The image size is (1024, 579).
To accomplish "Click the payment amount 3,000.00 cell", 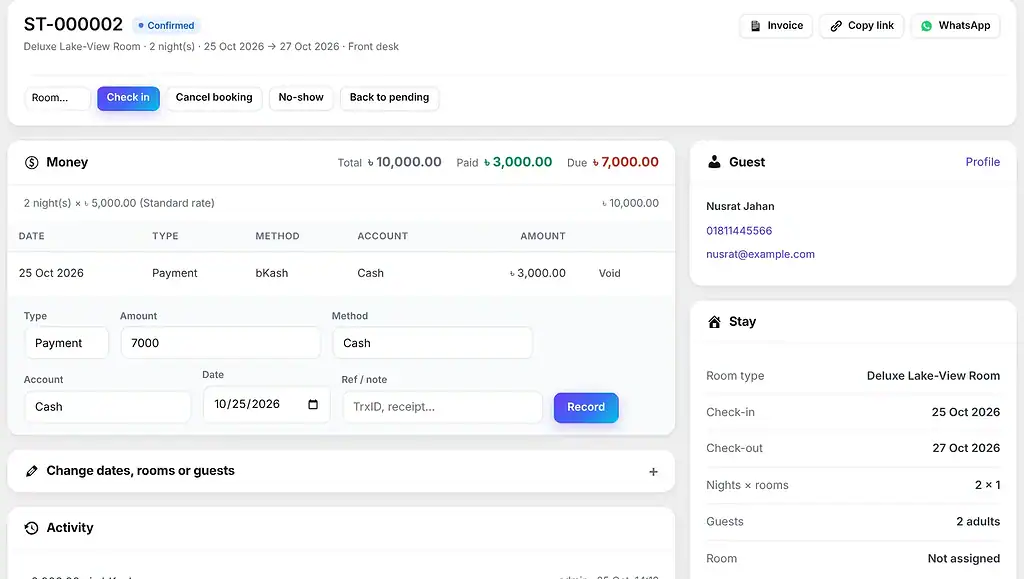I will click(x=537, y=274).
